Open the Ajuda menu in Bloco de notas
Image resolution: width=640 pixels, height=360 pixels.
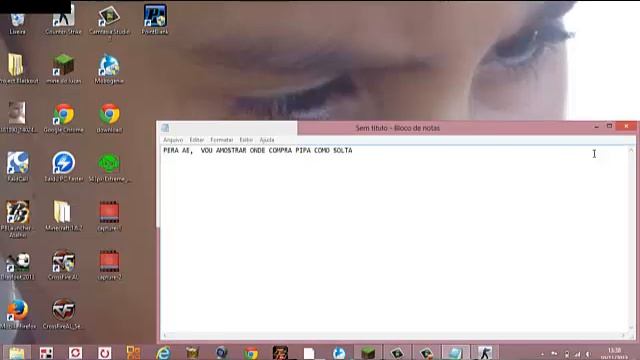coord(267,140)
